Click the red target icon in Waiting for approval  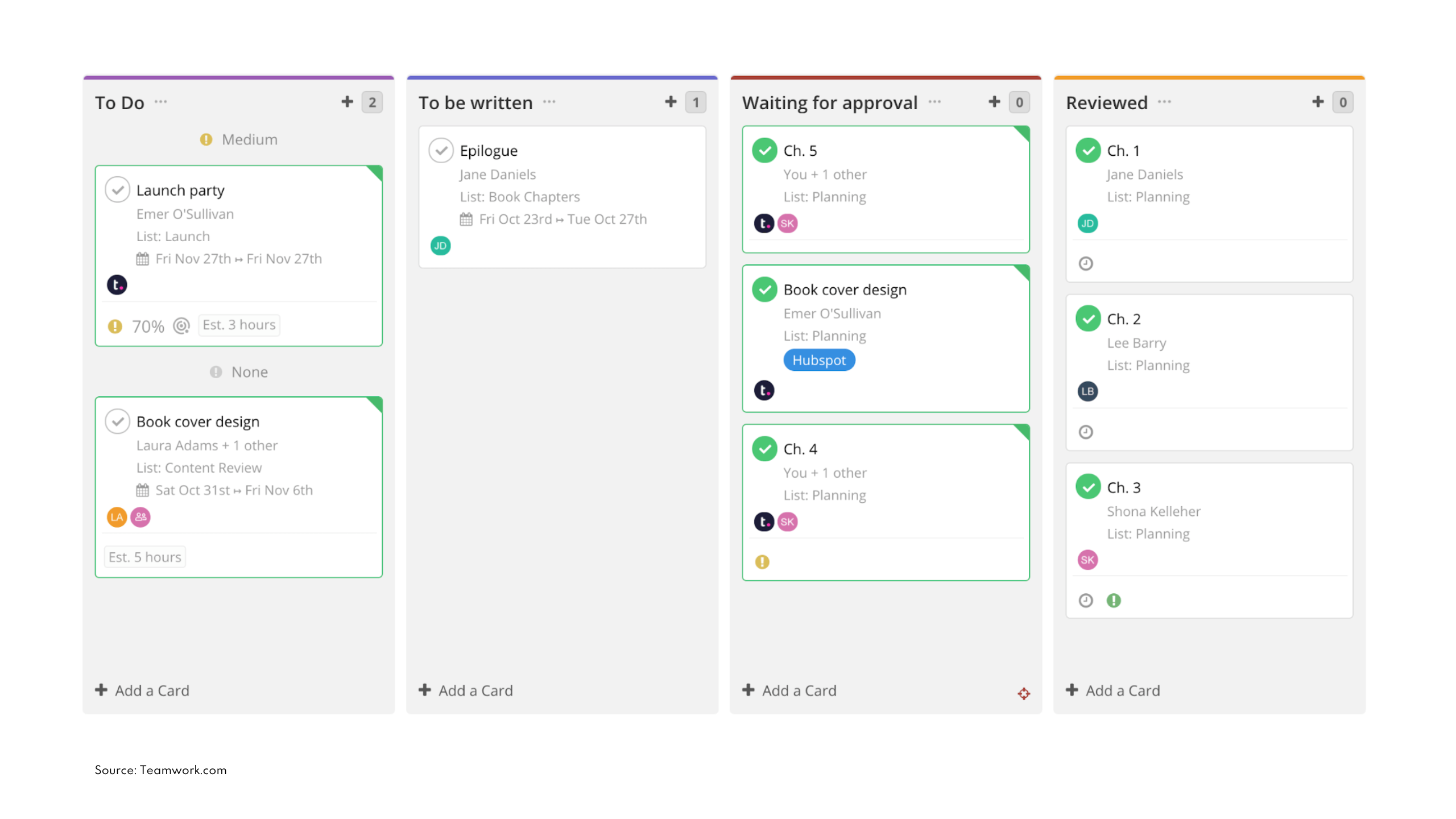tap(1024, 694)
